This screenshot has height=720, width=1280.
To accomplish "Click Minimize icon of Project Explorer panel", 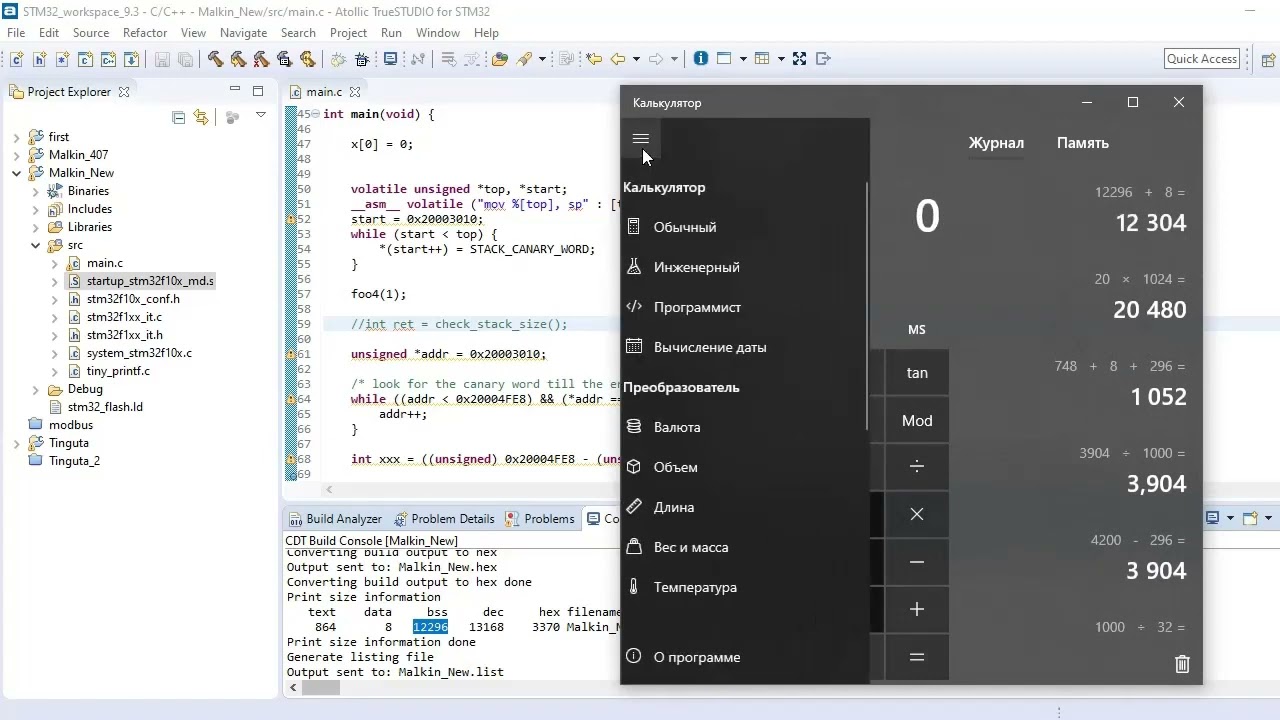I will pyautogui.click(x=235, y=91).
